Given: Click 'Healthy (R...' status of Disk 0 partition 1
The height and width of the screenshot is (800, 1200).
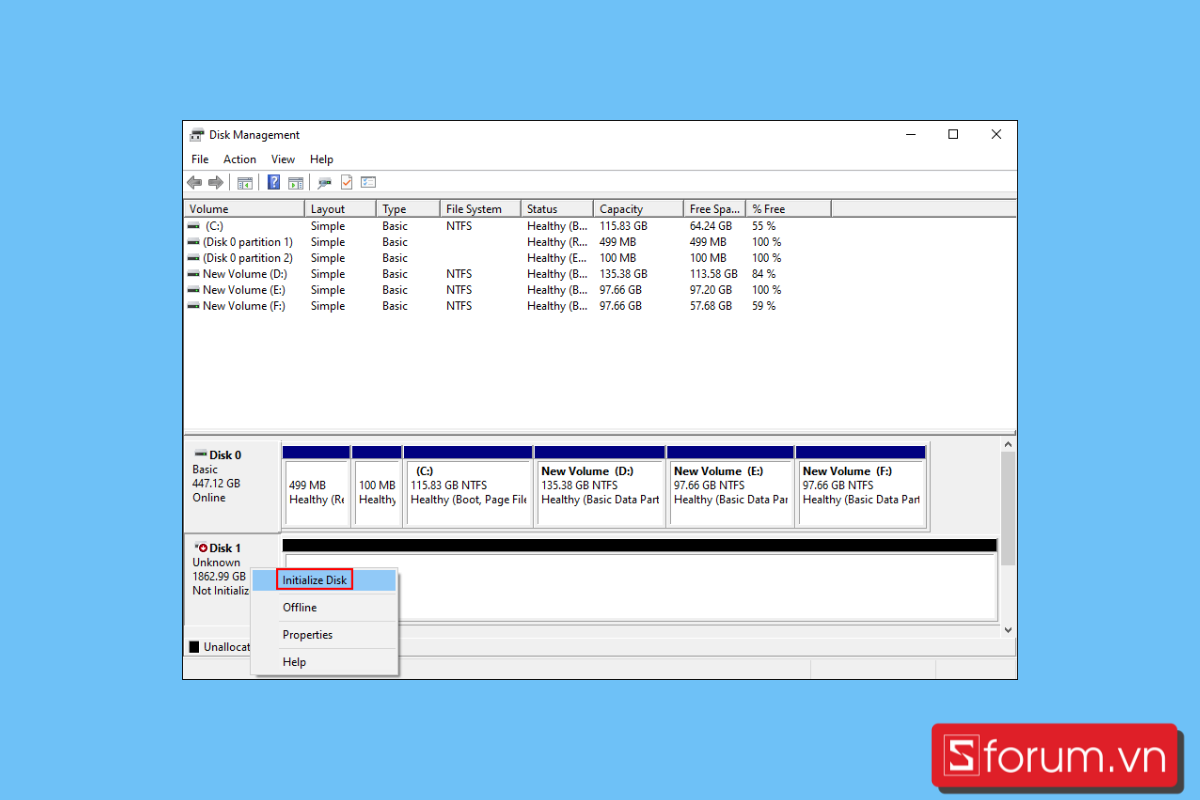Looking at the screenshot, I should tap(557, 242).
